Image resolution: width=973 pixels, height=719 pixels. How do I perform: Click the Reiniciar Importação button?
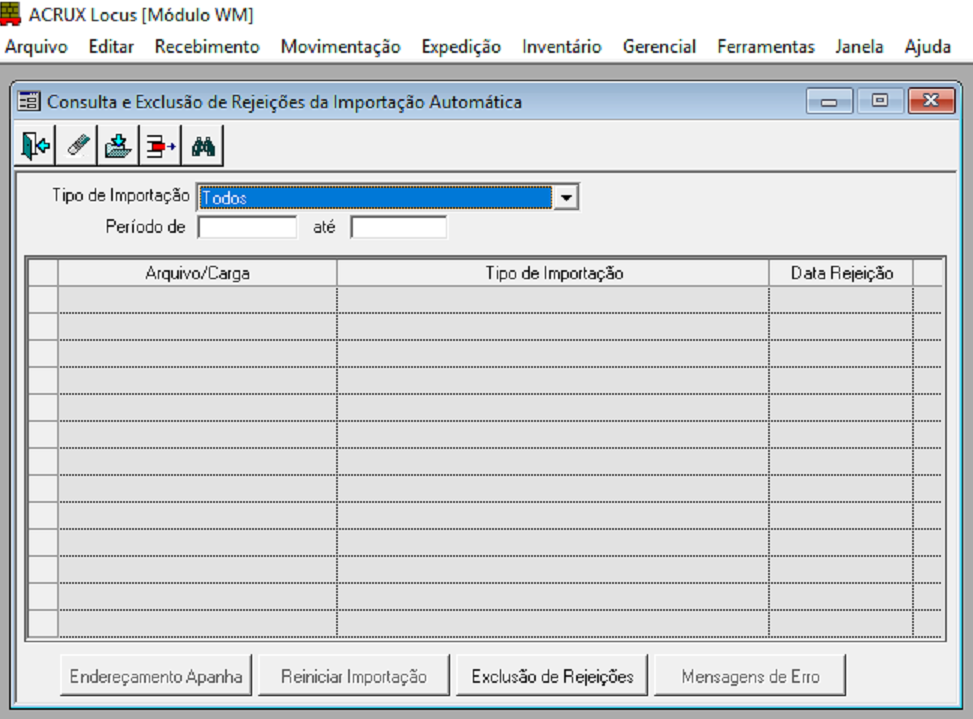click(x=354, y=675)
